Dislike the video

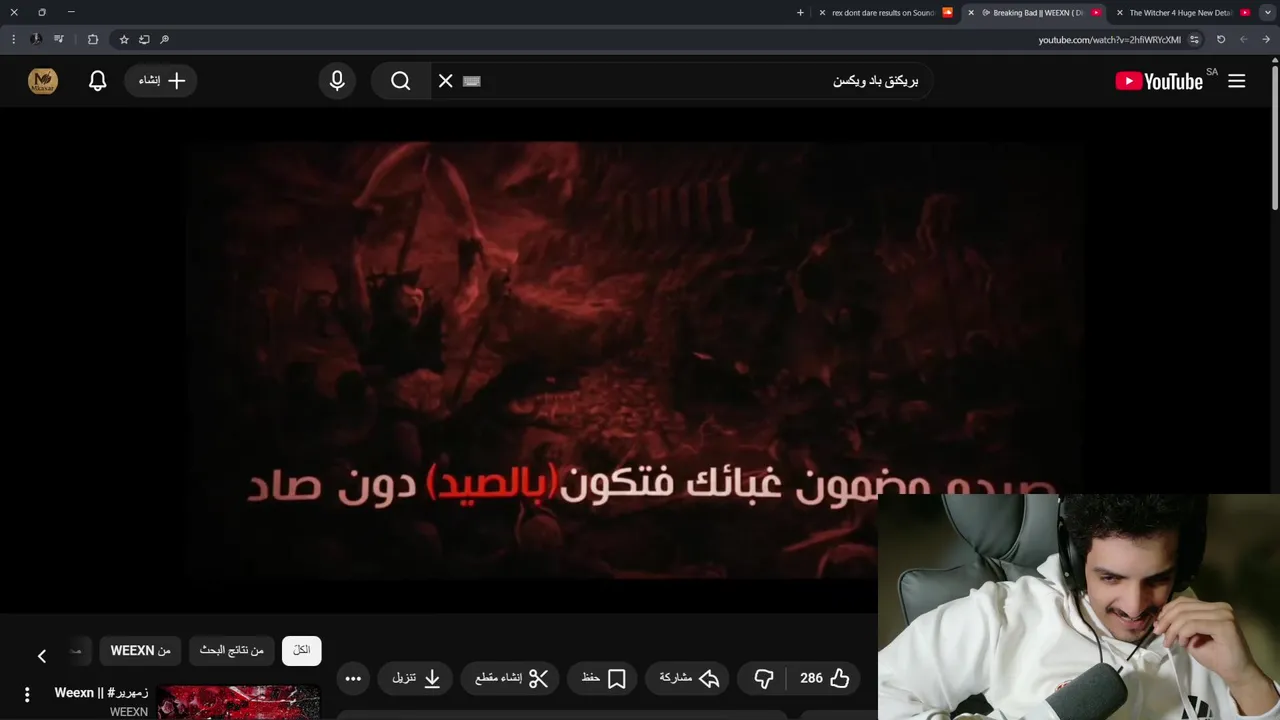(764, 678)
